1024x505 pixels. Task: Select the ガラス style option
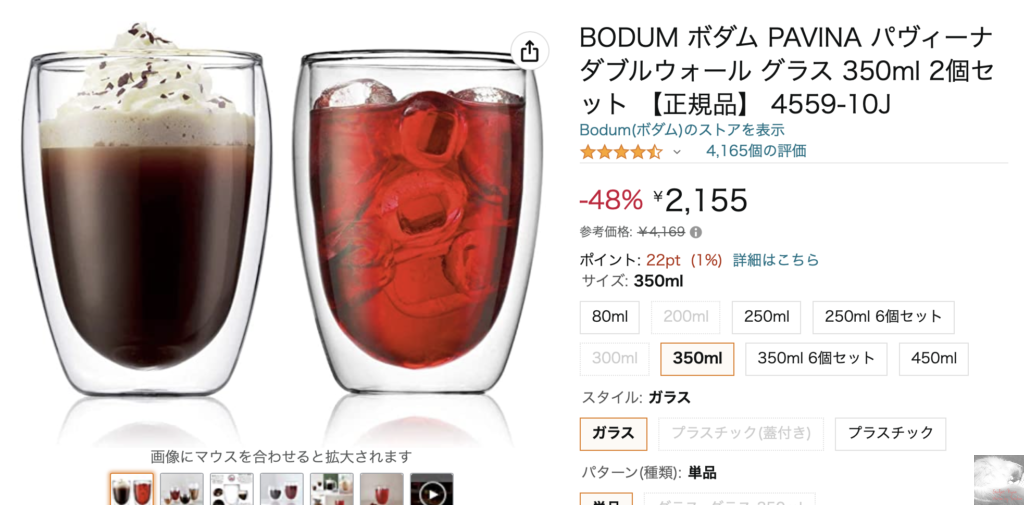click(613, 434)
